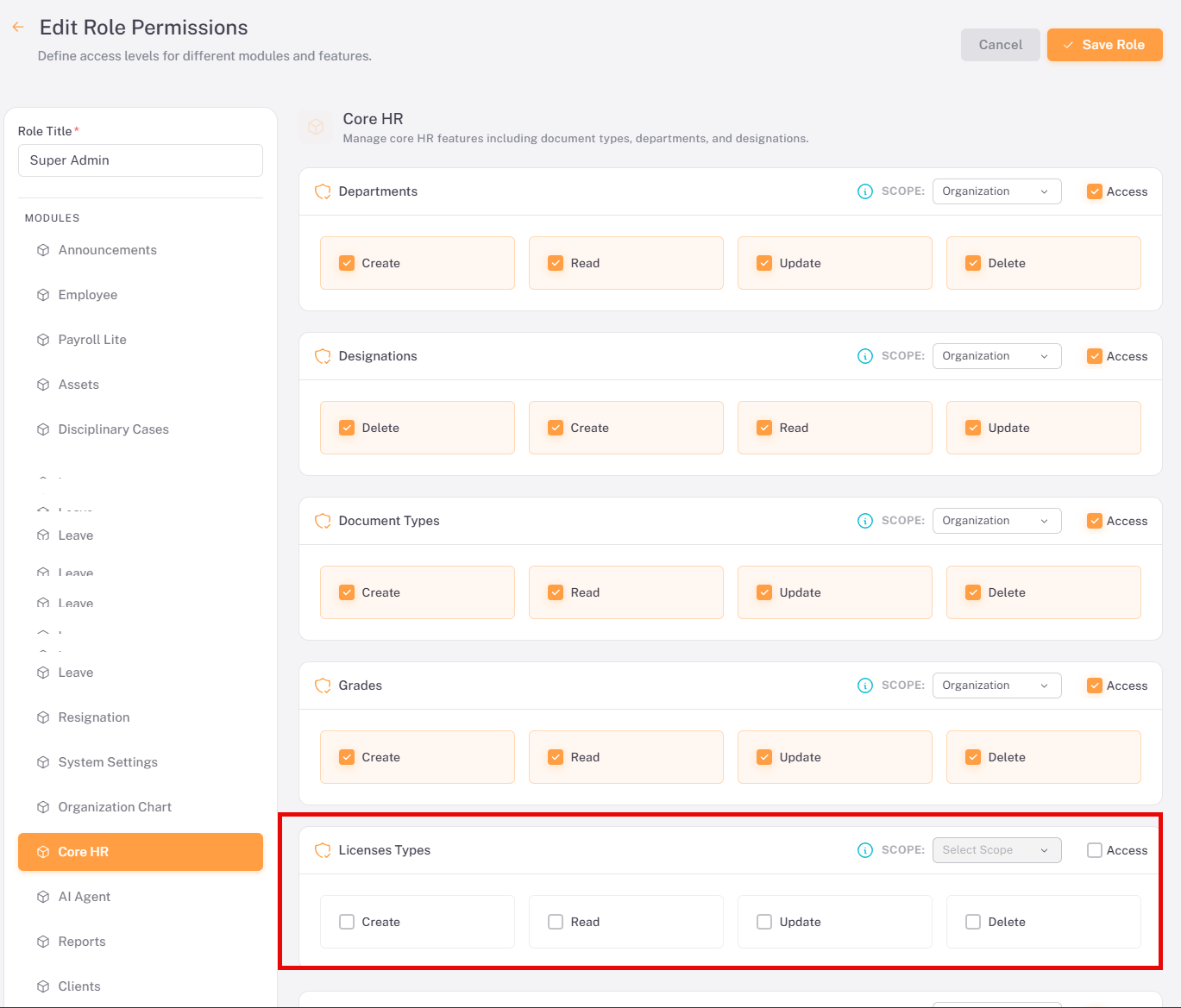1181x1008 pixels.
Task: Click the shield icon next to Departments
Action: click(323, 191)
